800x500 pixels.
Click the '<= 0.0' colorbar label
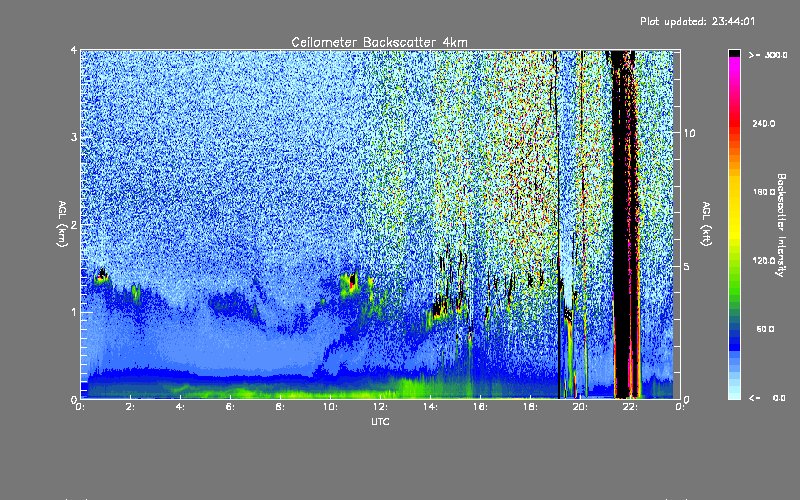pyautogui.click(x=767, y=398)
